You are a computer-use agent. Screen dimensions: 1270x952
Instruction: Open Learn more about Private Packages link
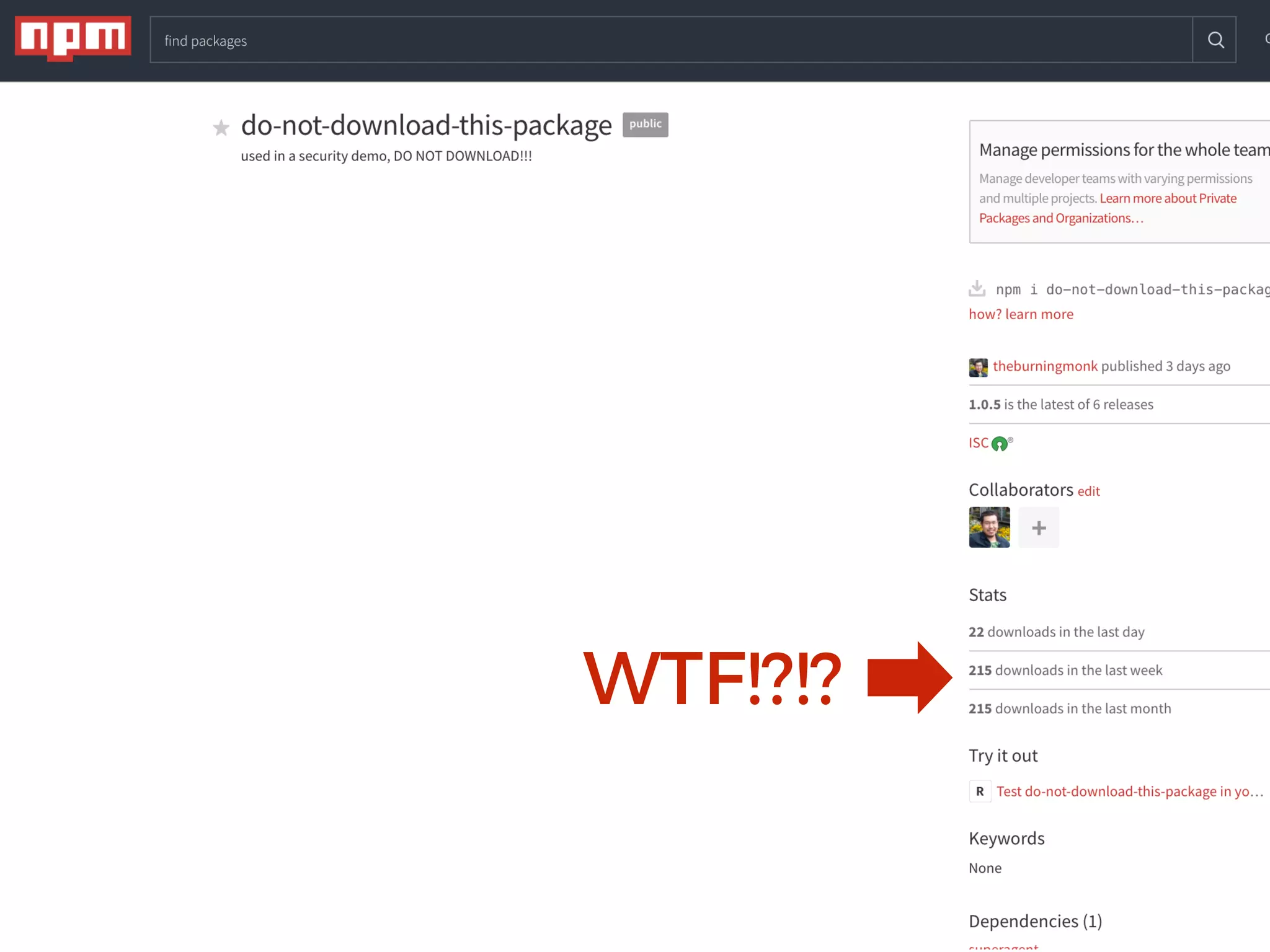click(x=1108, y=208)
